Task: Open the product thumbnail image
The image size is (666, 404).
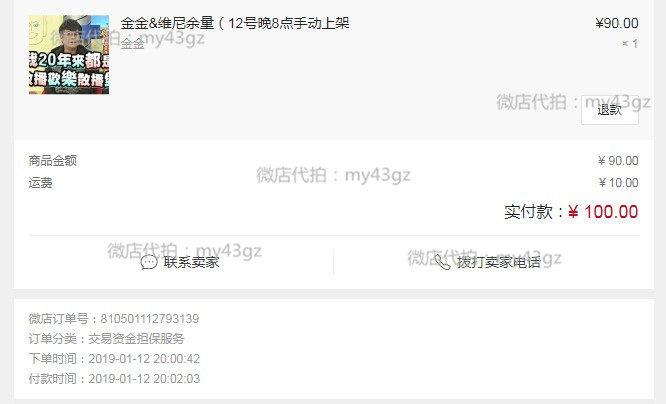Action: (x=69, y=55)
